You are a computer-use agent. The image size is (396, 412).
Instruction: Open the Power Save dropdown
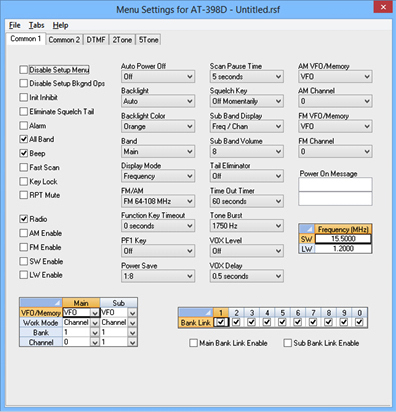158,276
